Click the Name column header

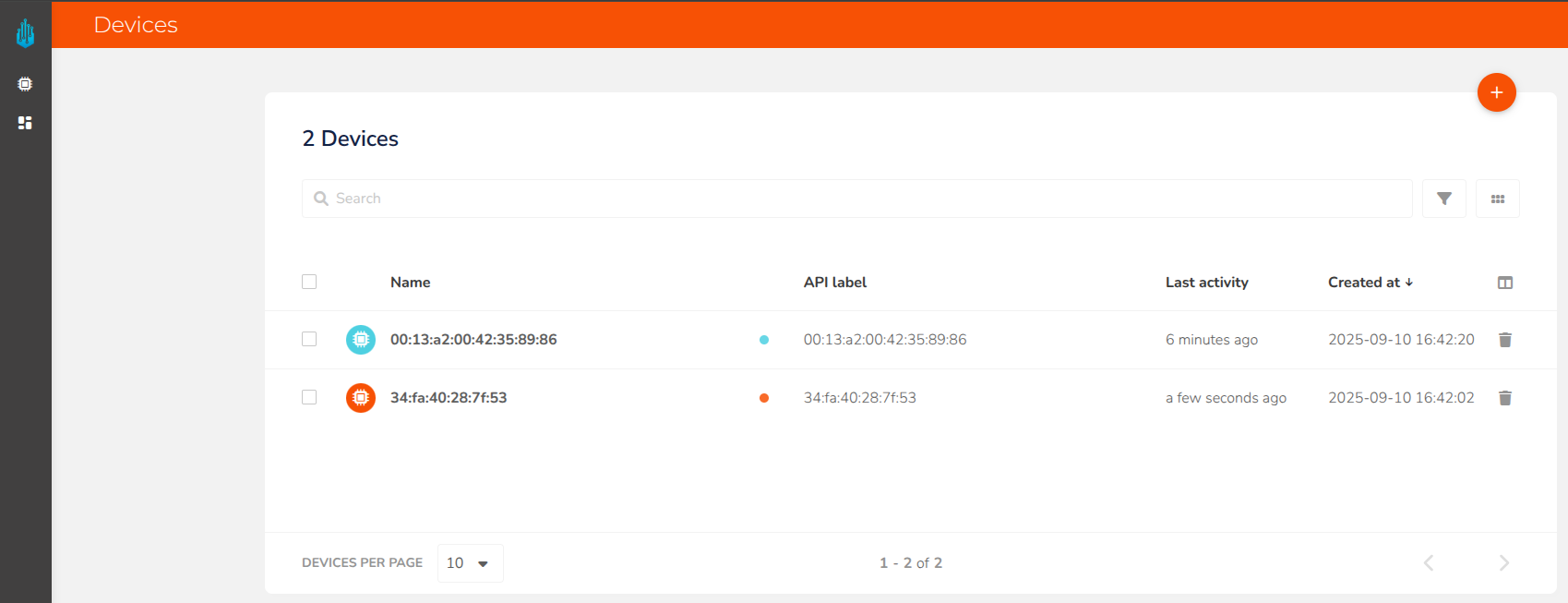point(410,283)
